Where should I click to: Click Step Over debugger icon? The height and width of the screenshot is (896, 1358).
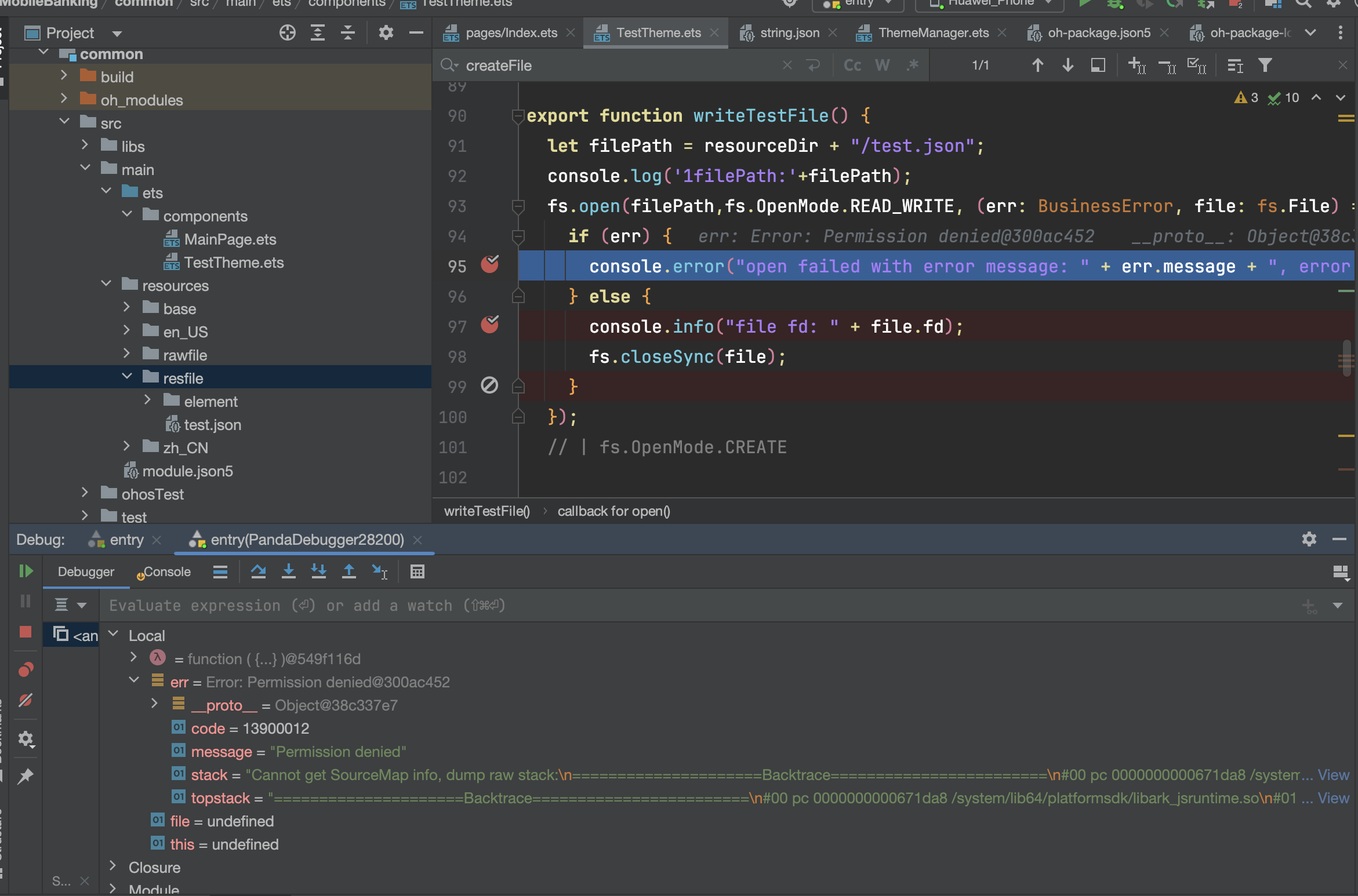259,572
